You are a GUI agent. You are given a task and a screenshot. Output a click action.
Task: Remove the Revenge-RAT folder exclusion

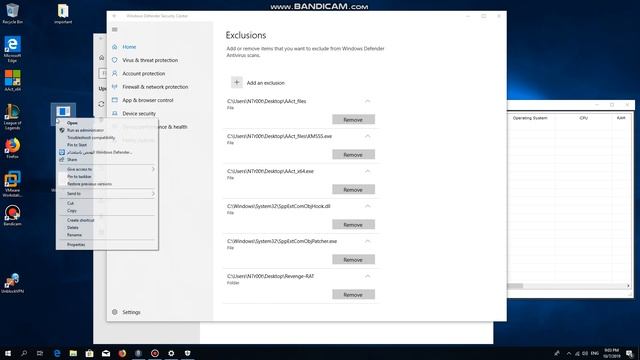353,295
